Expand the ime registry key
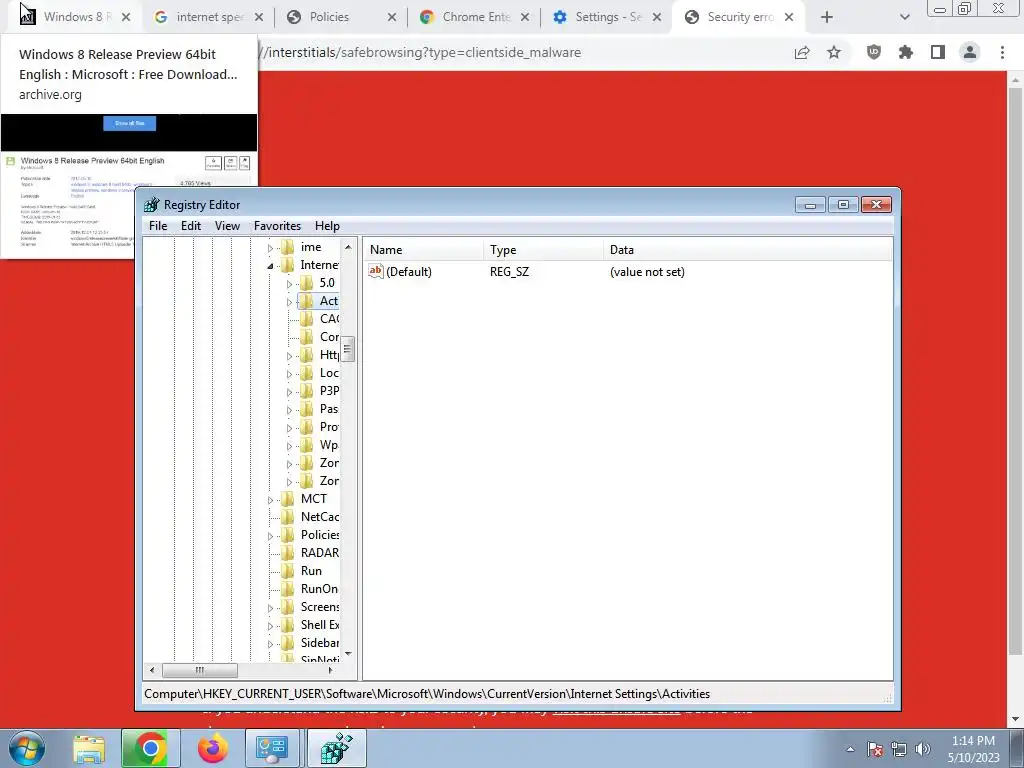Image resolution: width=1024 pixels, height=768 pixels. [x=270, y=248]
